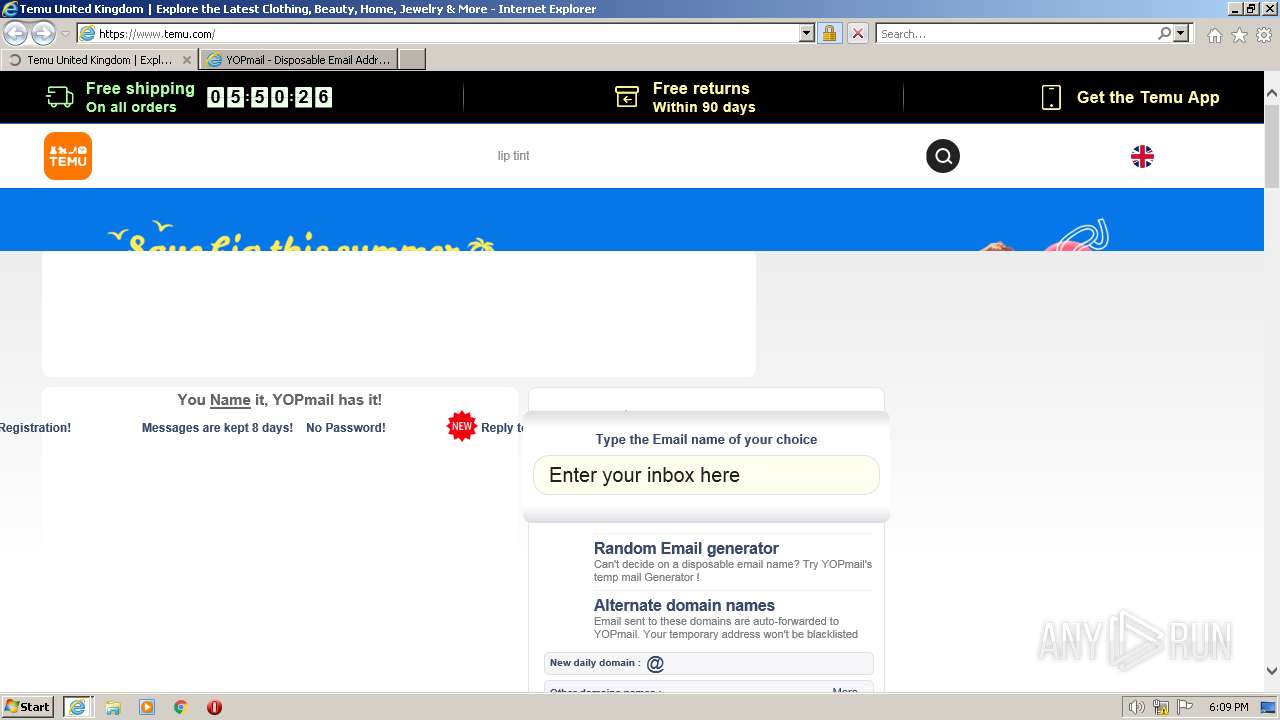Open the media player taskbar icon

pos(147,707)
